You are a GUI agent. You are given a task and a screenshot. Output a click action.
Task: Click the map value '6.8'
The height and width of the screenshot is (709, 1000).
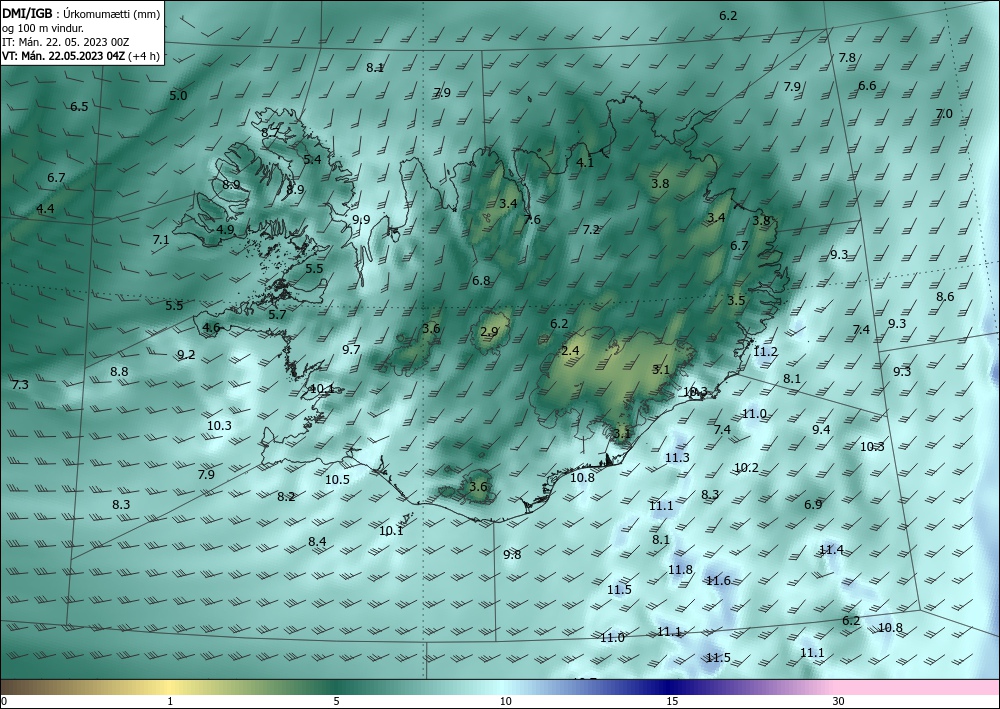pyautogui.click(x=482, y=281)
